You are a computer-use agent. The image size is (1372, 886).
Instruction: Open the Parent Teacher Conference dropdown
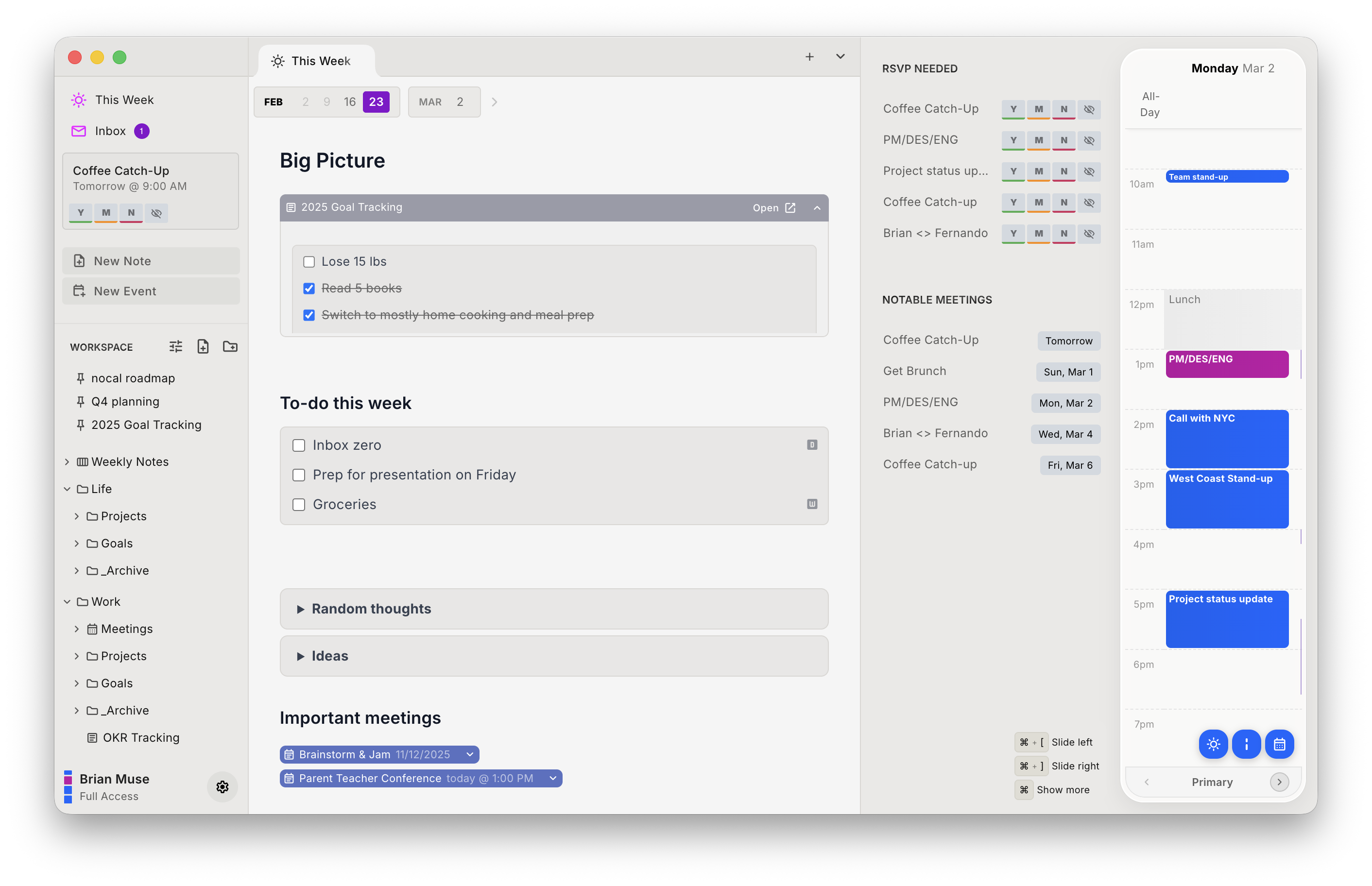pyautogui.click(x=552, y=778)
